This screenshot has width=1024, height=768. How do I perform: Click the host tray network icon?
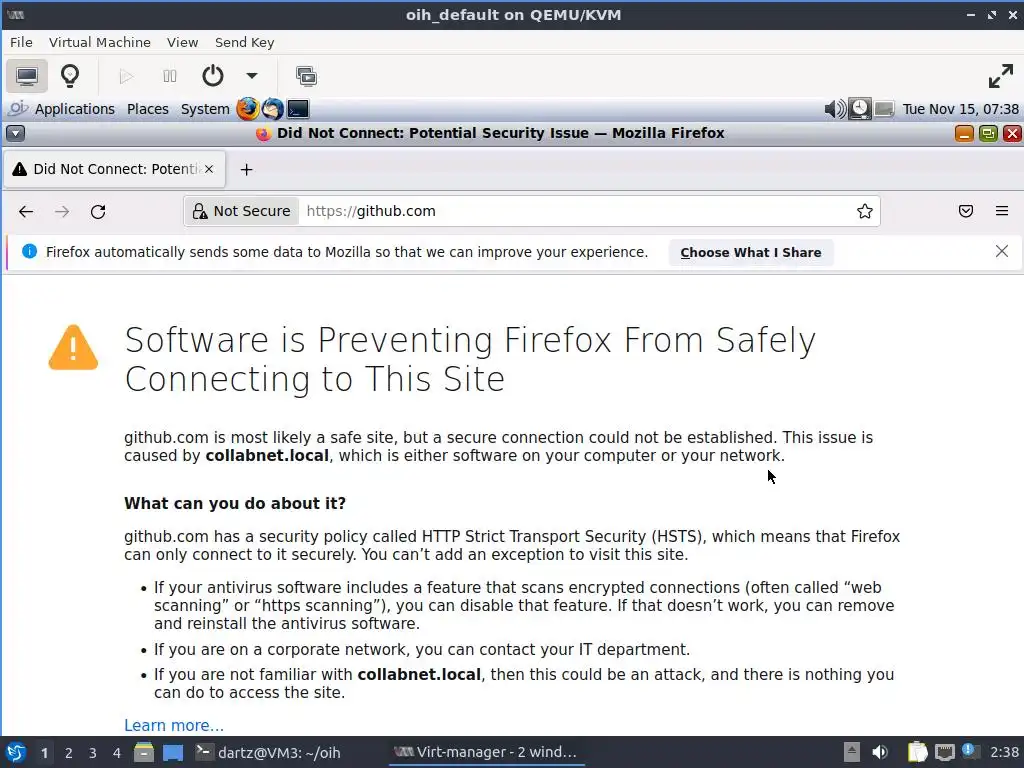944,752
